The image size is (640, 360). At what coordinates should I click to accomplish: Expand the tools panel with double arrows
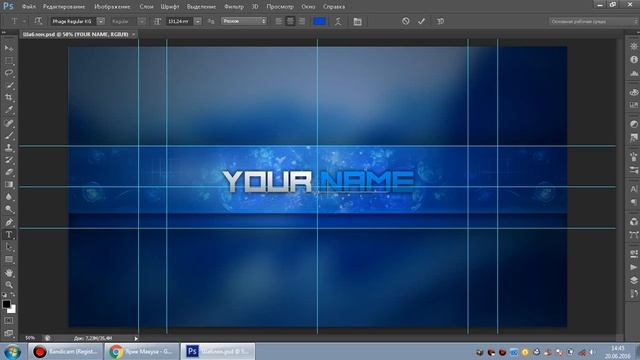click(x=4, y=32)
